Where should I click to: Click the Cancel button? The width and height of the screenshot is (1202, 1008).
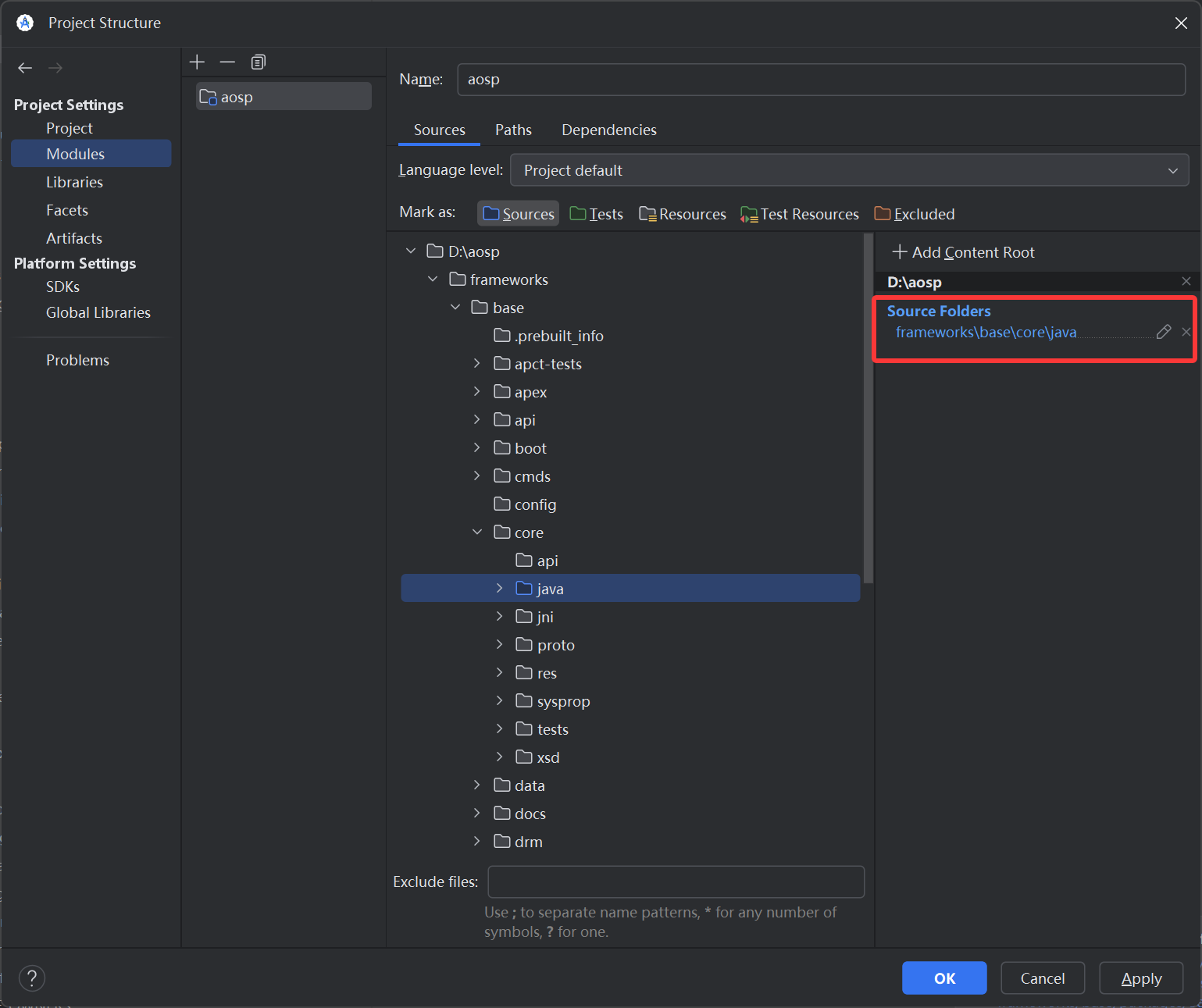pyautogui.click(x=1043, y=978)
